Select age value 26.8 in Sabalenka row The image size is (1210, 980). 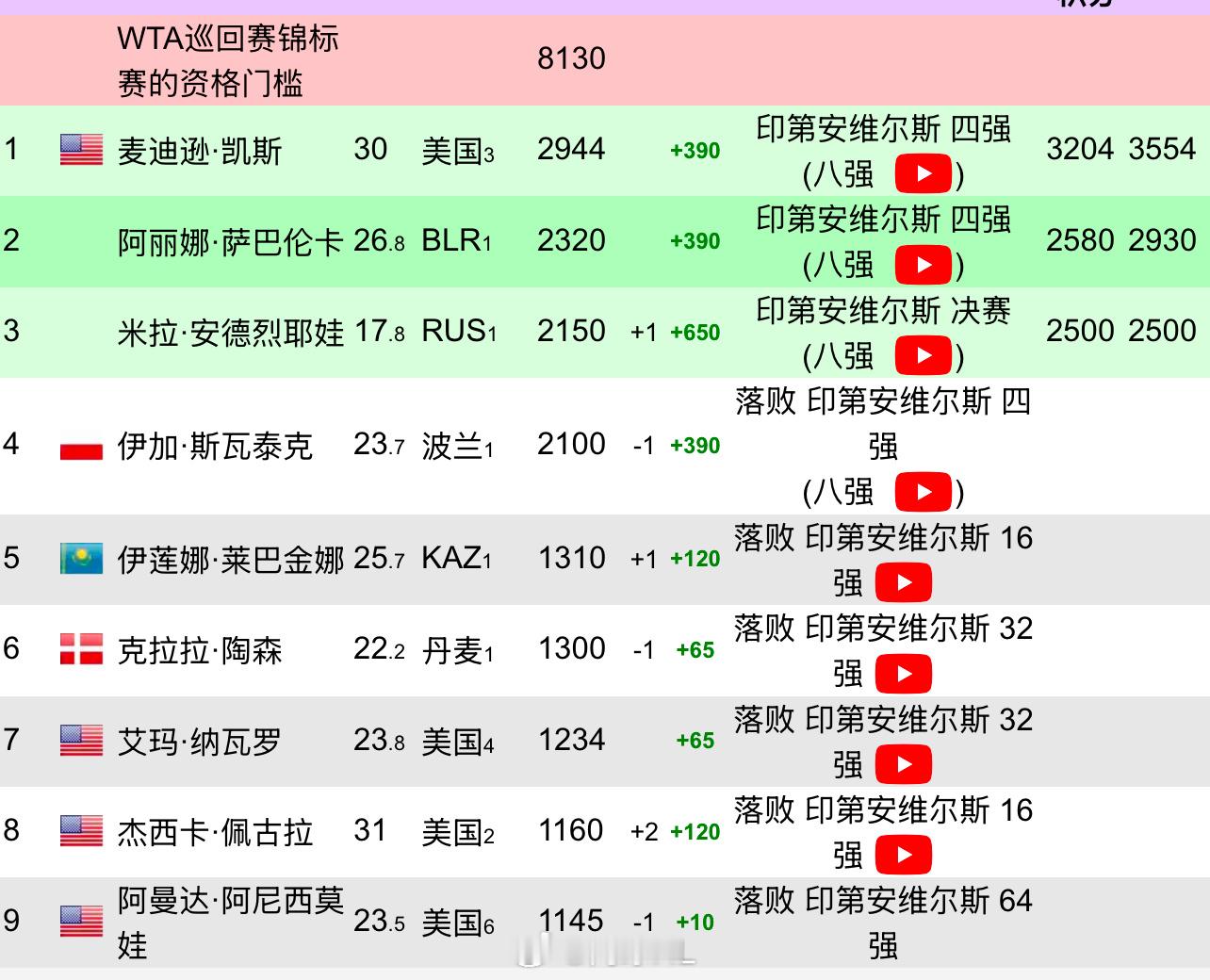379,240
